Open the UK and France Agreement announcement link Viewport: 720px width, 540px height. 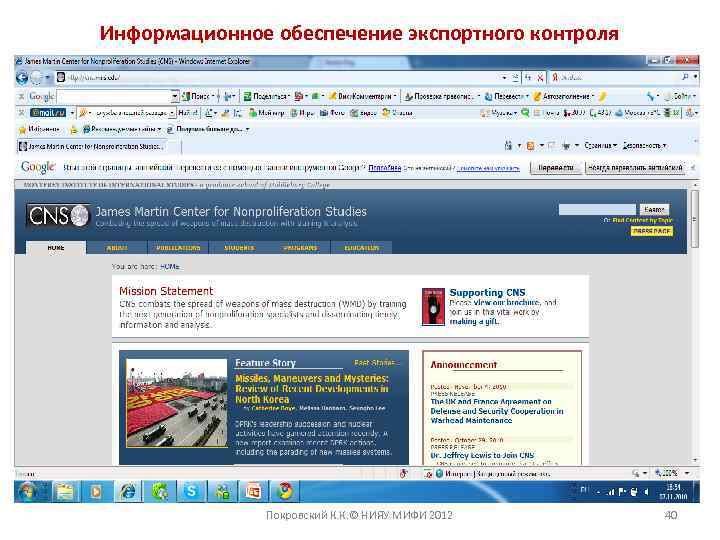point(497,411)
